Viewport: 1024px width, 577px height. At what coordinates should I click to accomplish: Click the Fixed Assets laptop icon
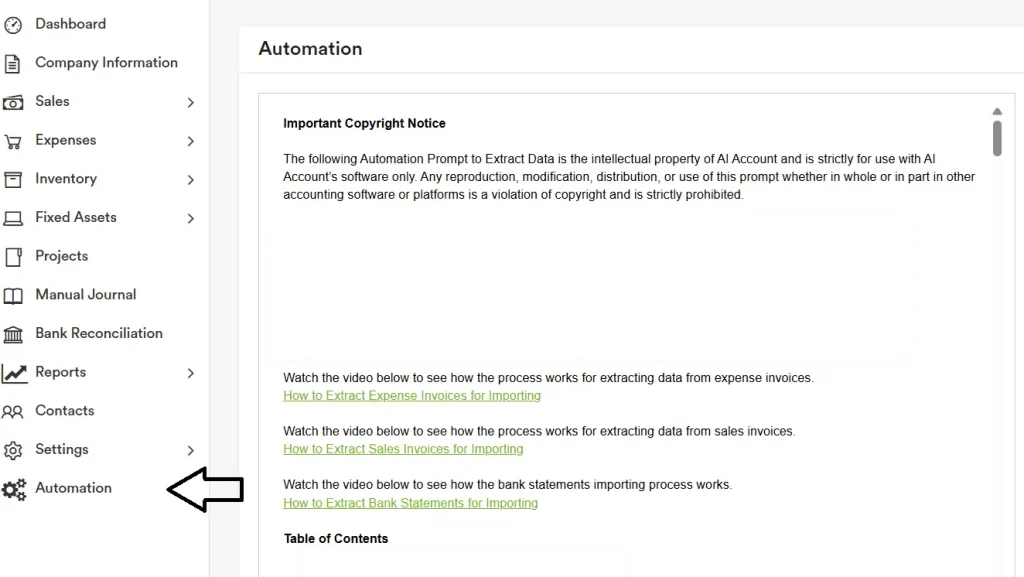coord(13,218)
